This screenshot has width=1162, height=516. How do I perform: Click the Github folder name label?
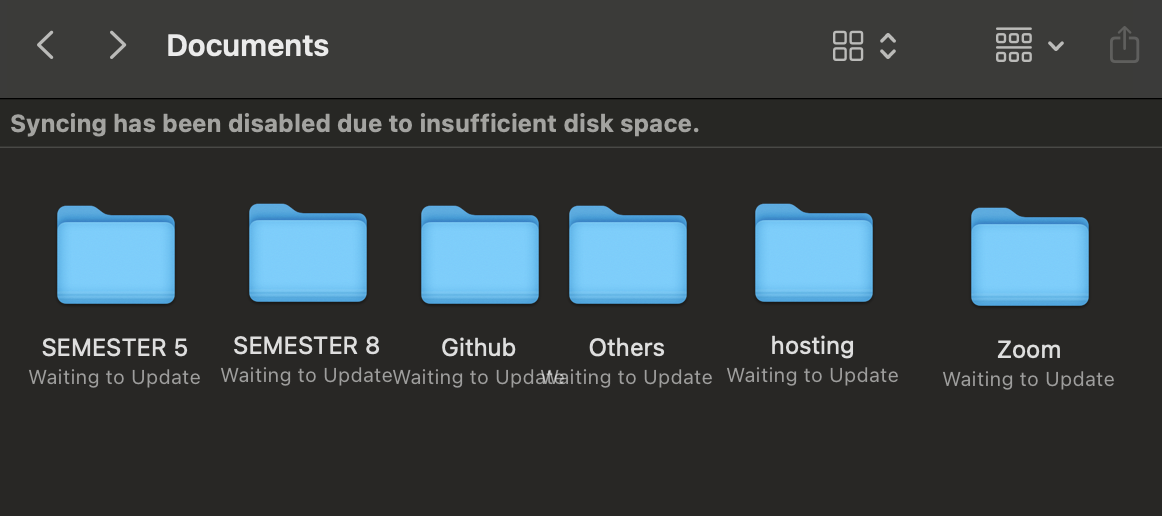tap(479, 348)
